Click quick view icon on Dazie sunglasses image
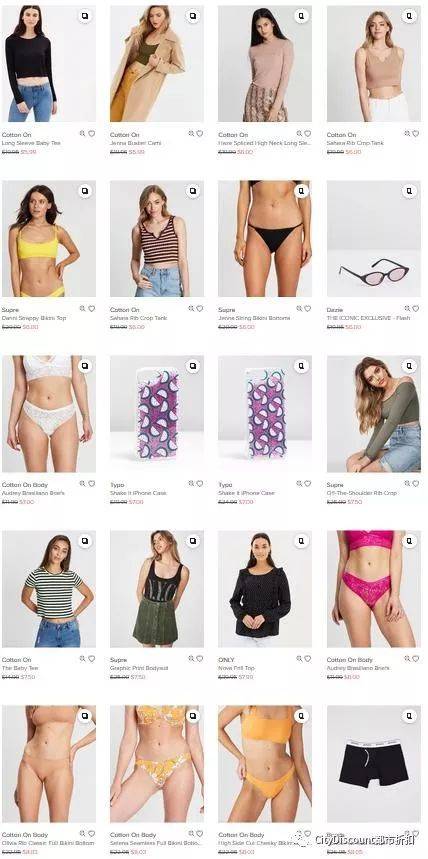Image resolution: width=428 pixels, height=859 pixels. coord(409,191)
